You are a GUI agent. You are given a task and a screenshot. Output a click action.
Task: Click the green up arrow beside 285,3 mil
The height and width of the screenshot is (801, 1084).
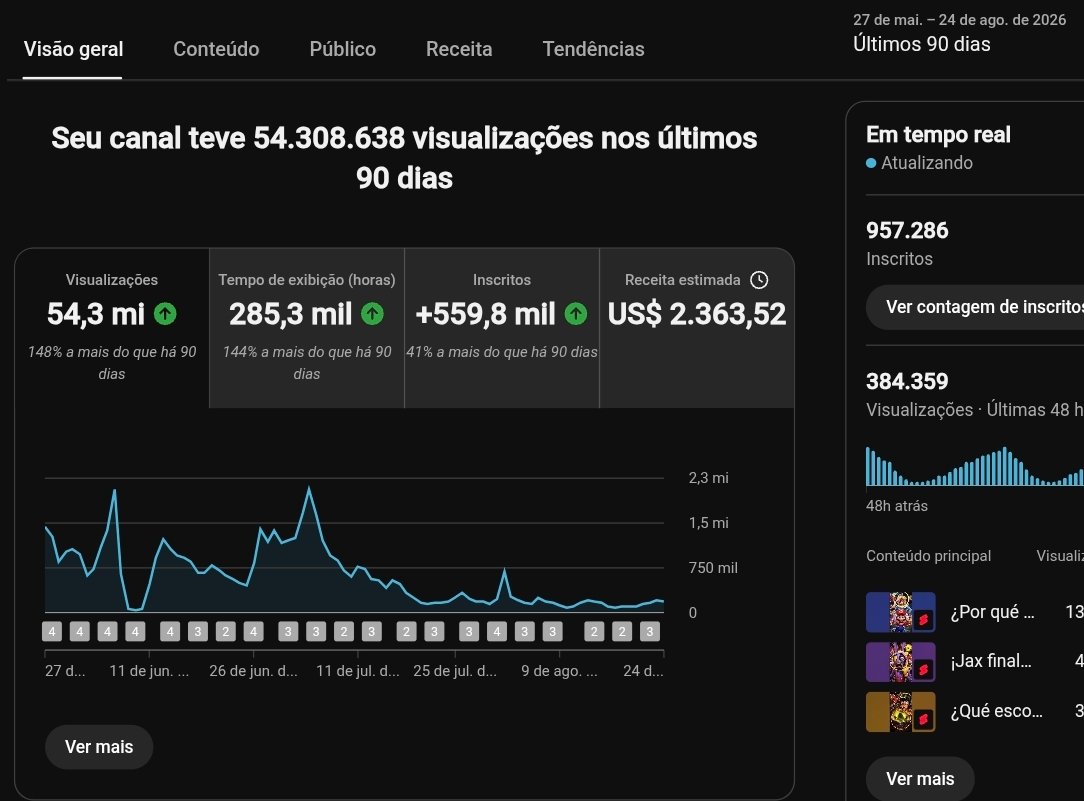tap(372, 314)
